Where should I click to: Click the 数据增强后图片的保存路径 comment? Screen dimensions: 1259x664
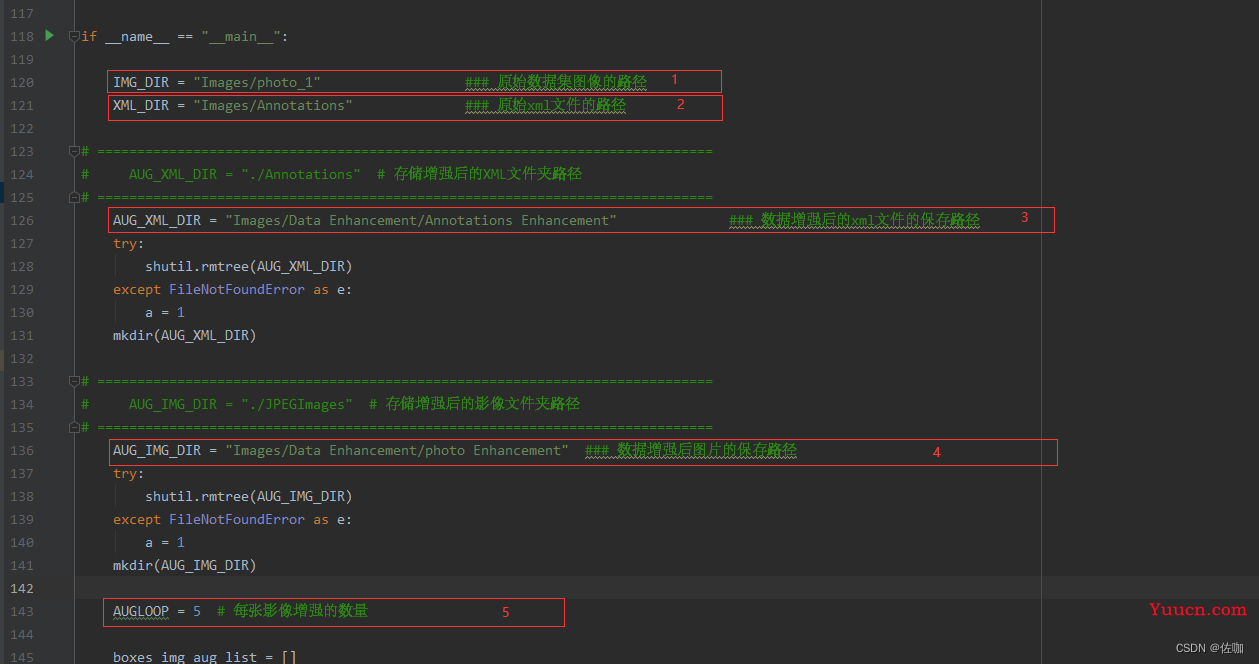(x=691, y=450)
